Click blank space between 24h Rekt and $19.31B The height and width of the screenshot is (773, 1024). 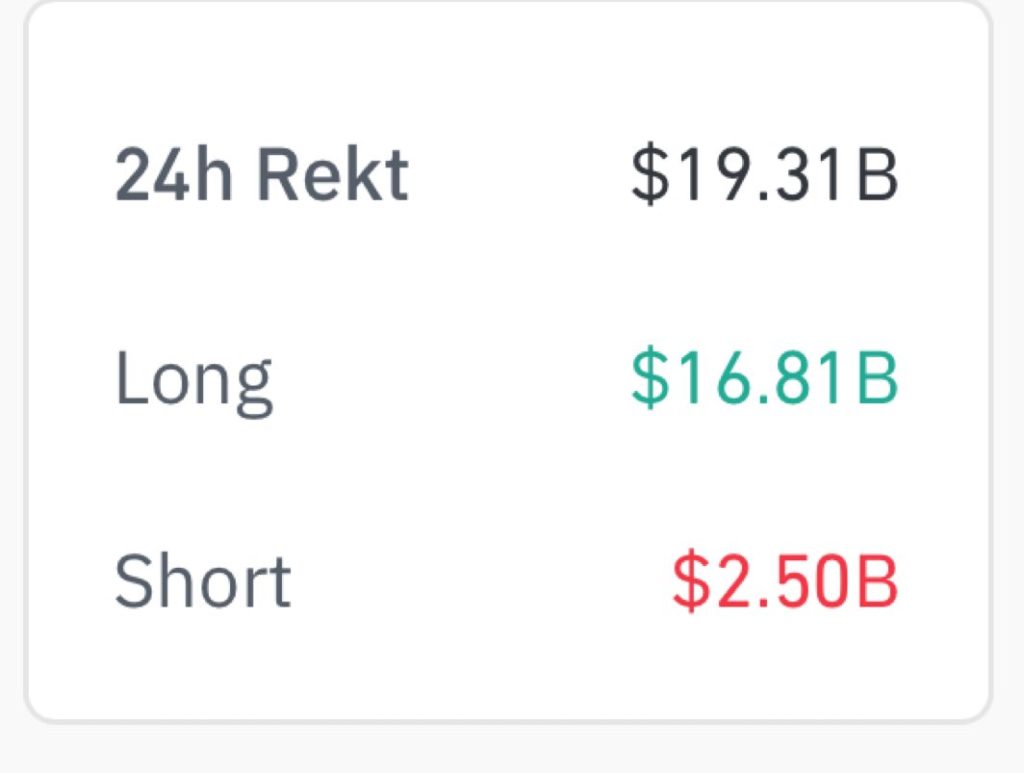(520, 176)
